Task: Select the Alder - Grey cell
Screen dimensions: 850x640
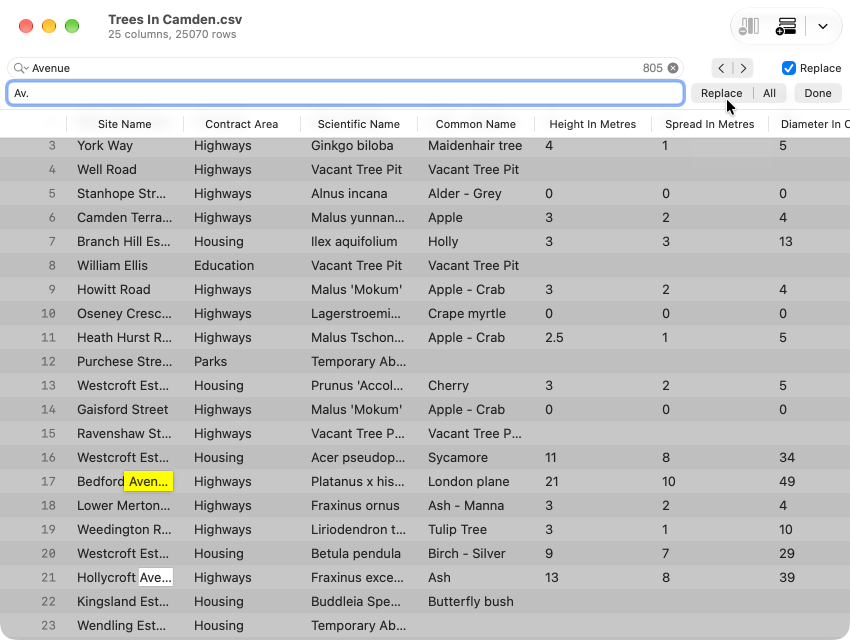Action: pyautogui.click(x=476, y=193)
